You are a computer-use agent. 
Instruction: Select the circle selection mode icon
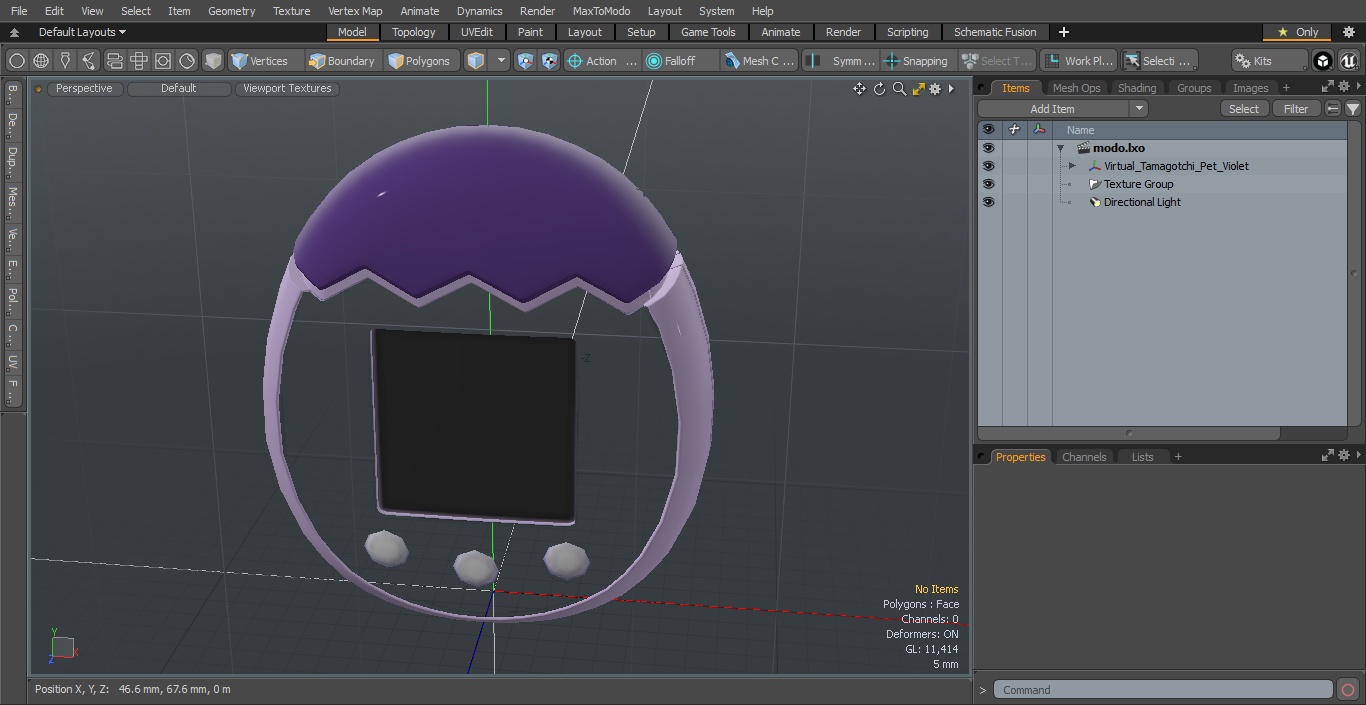click(x=17, y=61)
